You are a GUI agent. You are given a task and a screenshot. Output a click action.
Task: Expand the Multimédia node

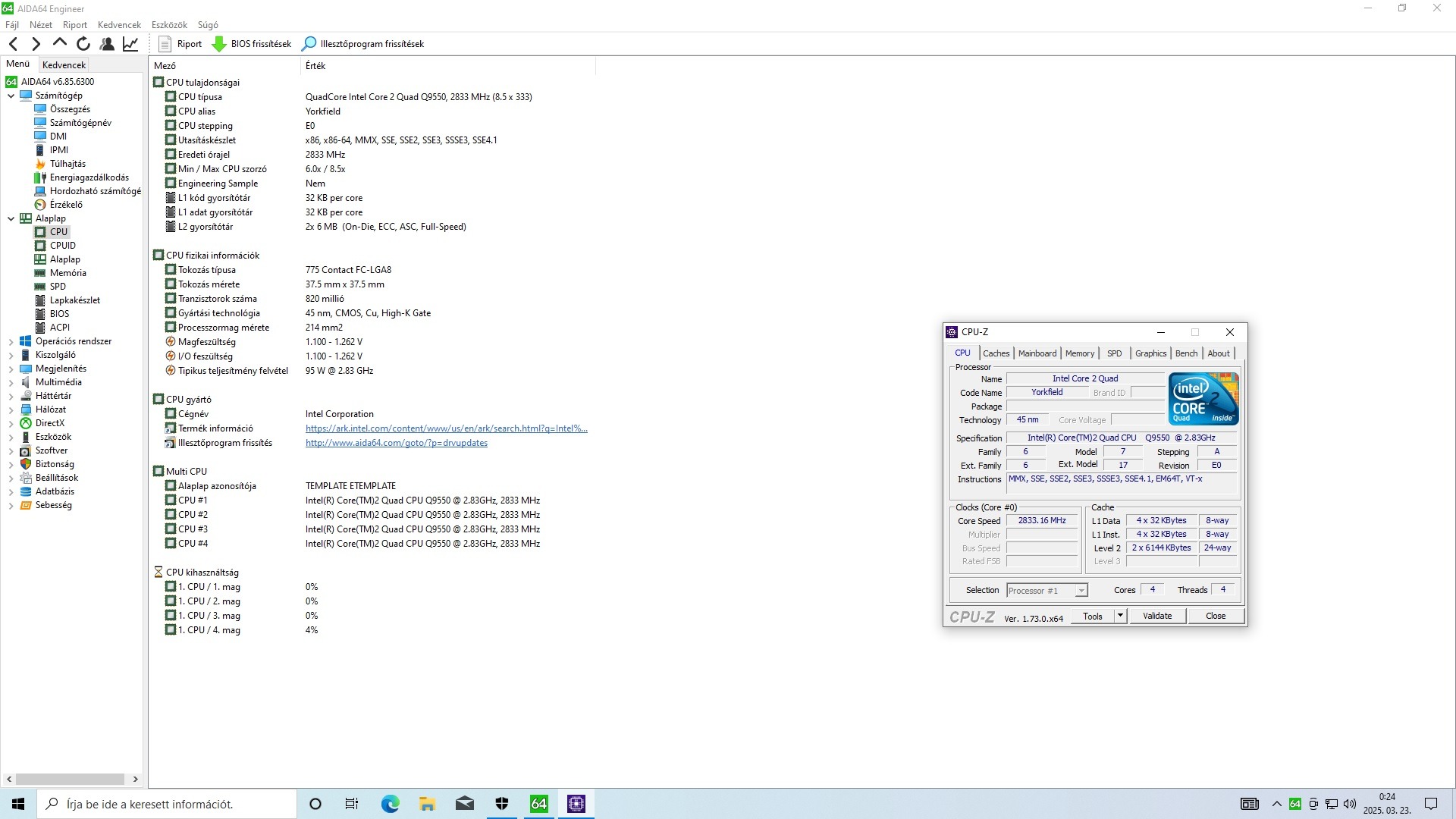tap(11, 382)
